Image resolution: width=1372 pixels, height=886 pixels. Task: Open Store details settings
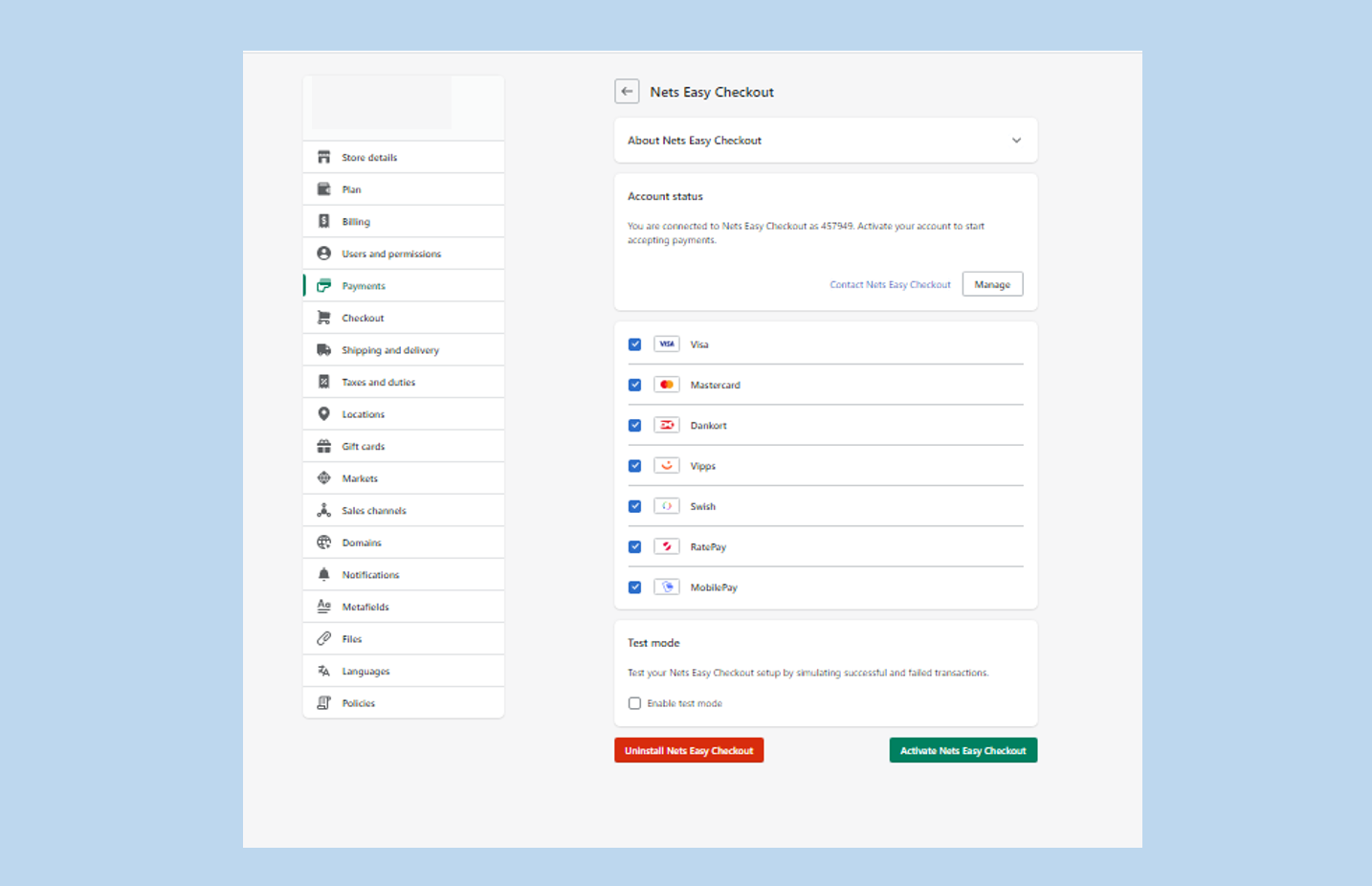404,157
